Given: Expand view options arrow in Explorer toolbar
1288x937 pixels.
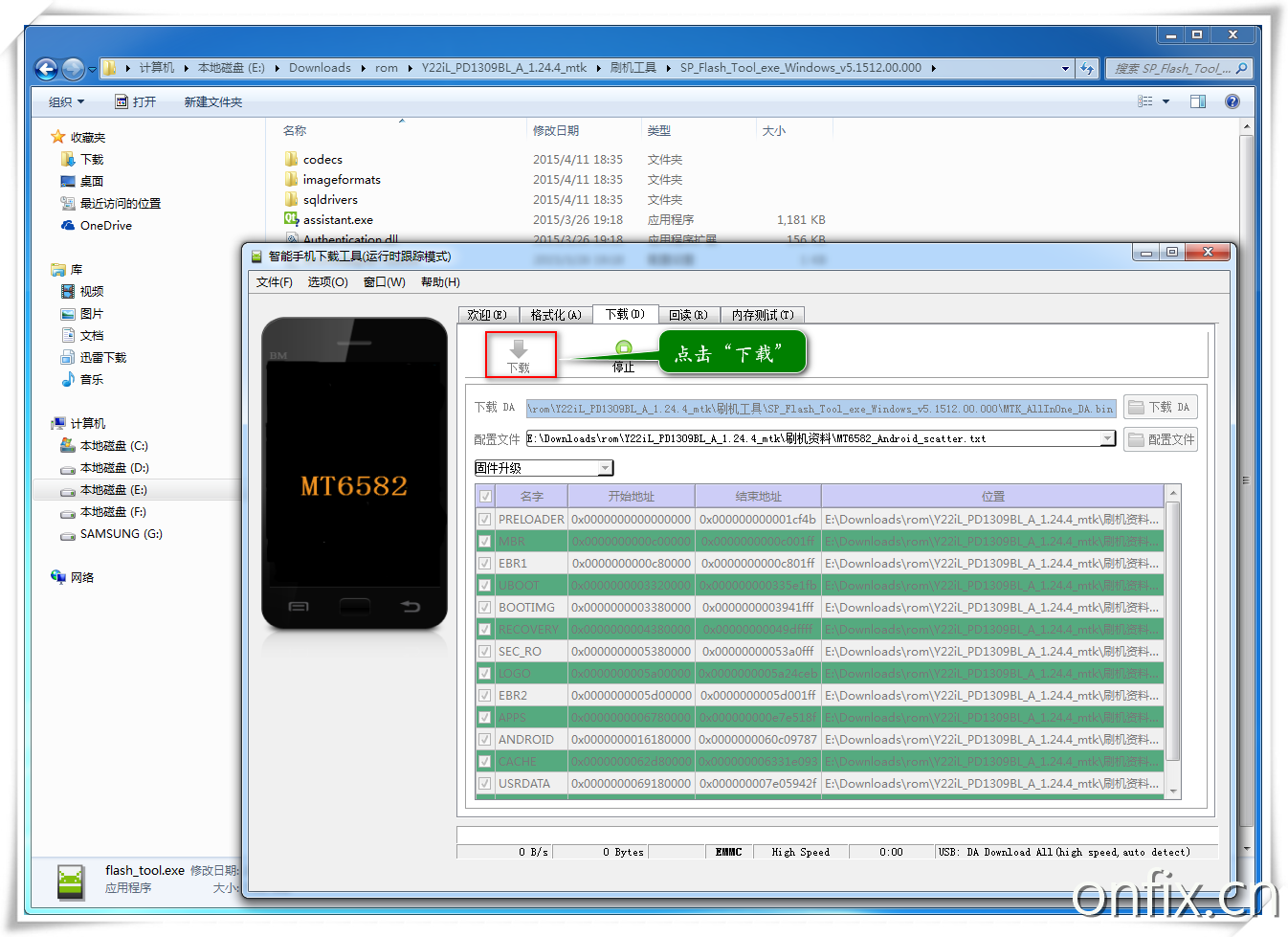Looking at the screenshot, I should [1166, 101].
